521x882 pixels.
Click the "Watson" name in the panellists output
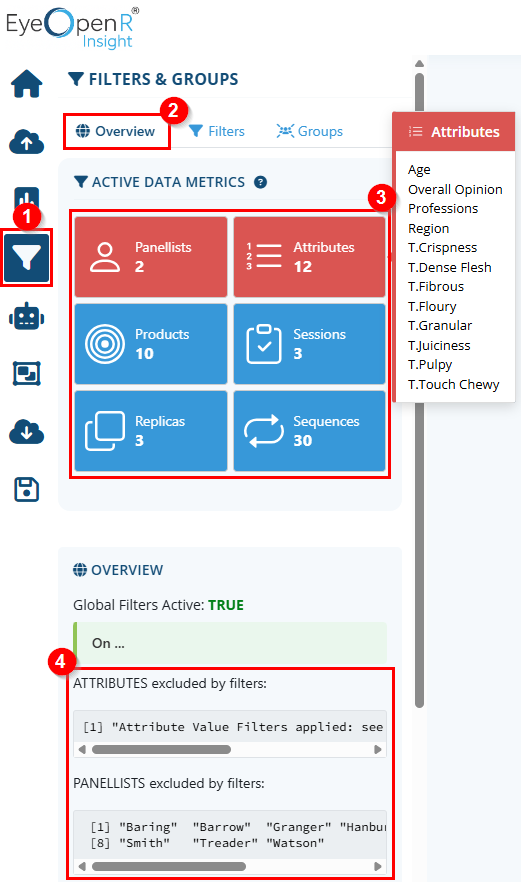[295, 843]
